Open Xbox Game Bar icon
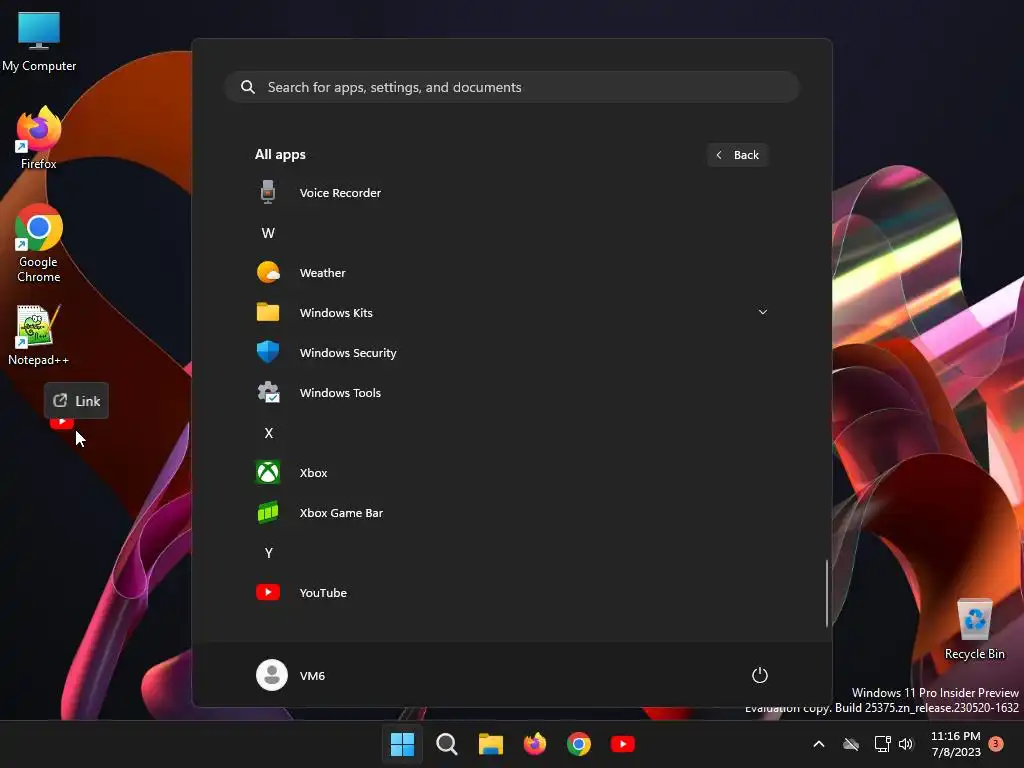Viewport: 1024px width, 768px height. click(268, 513)
